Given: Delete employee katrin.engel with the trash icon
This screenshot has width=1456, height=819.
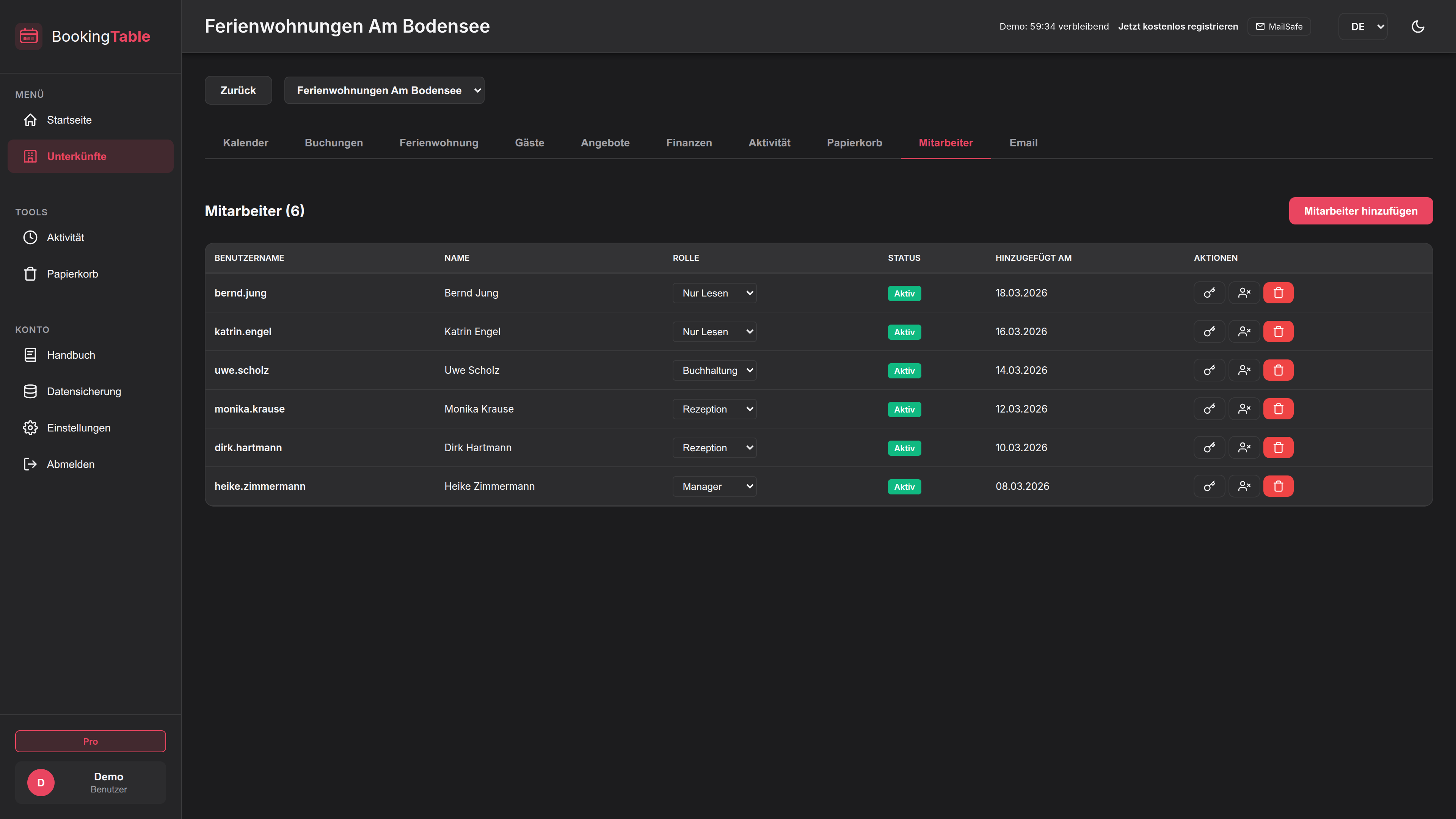Looking at the screenshot, I should tap(1279, 332).
